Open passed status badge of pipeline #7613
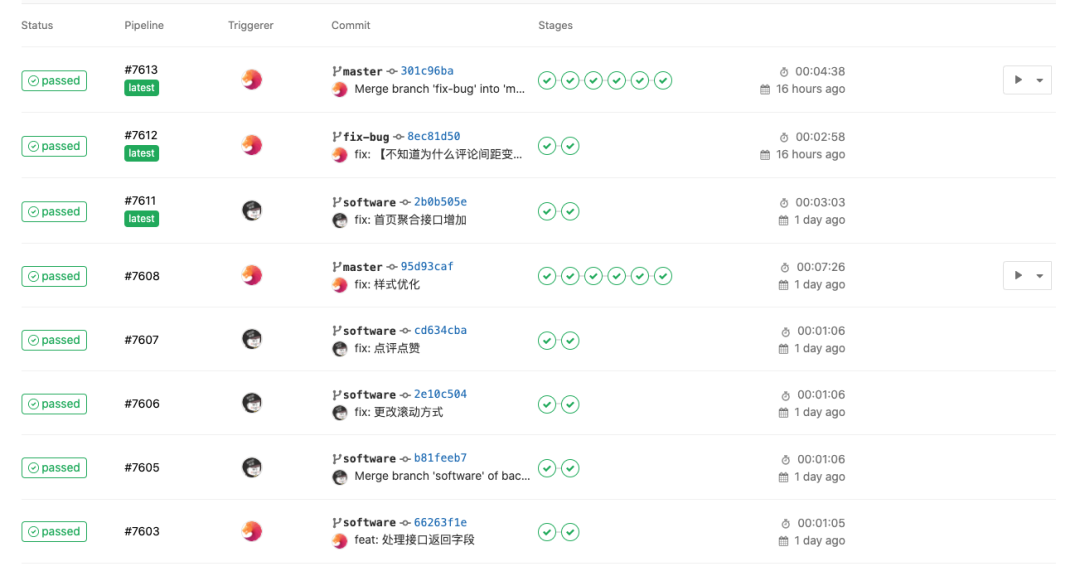Viewport: 1080px width, 576px height. [54, 81]
